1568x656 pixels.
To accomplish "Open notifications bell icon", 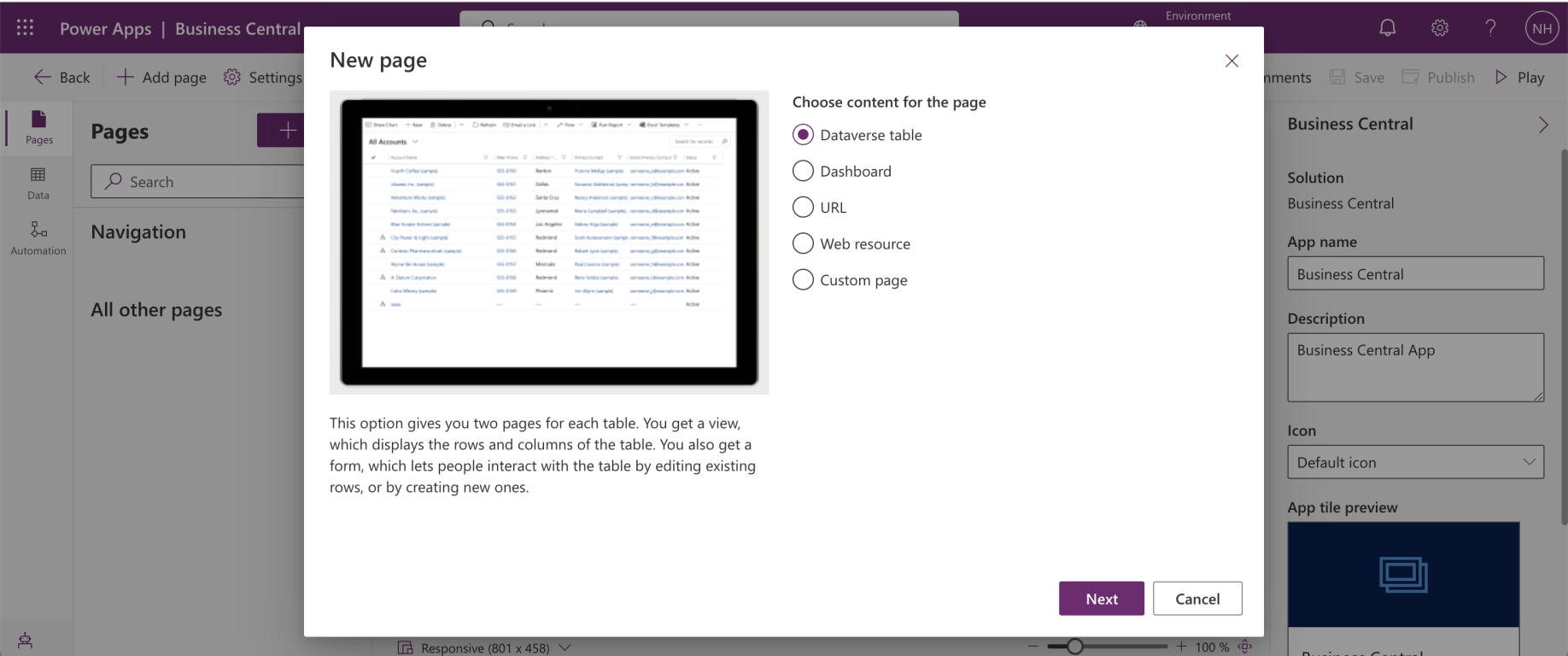I will pyautogui.click(x=1388, y=28).
